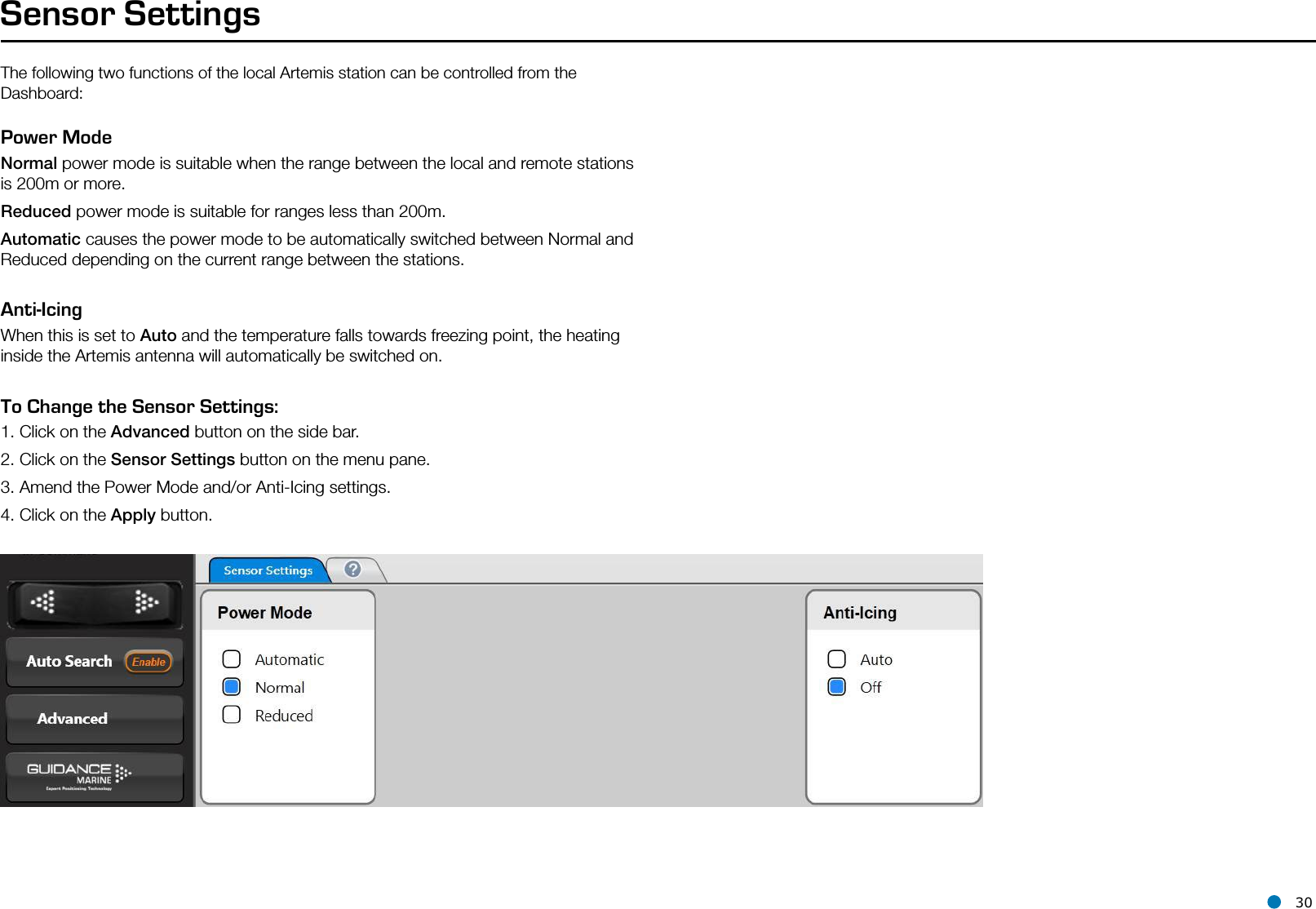Click the Advanced sidebar button

point(95,719)
